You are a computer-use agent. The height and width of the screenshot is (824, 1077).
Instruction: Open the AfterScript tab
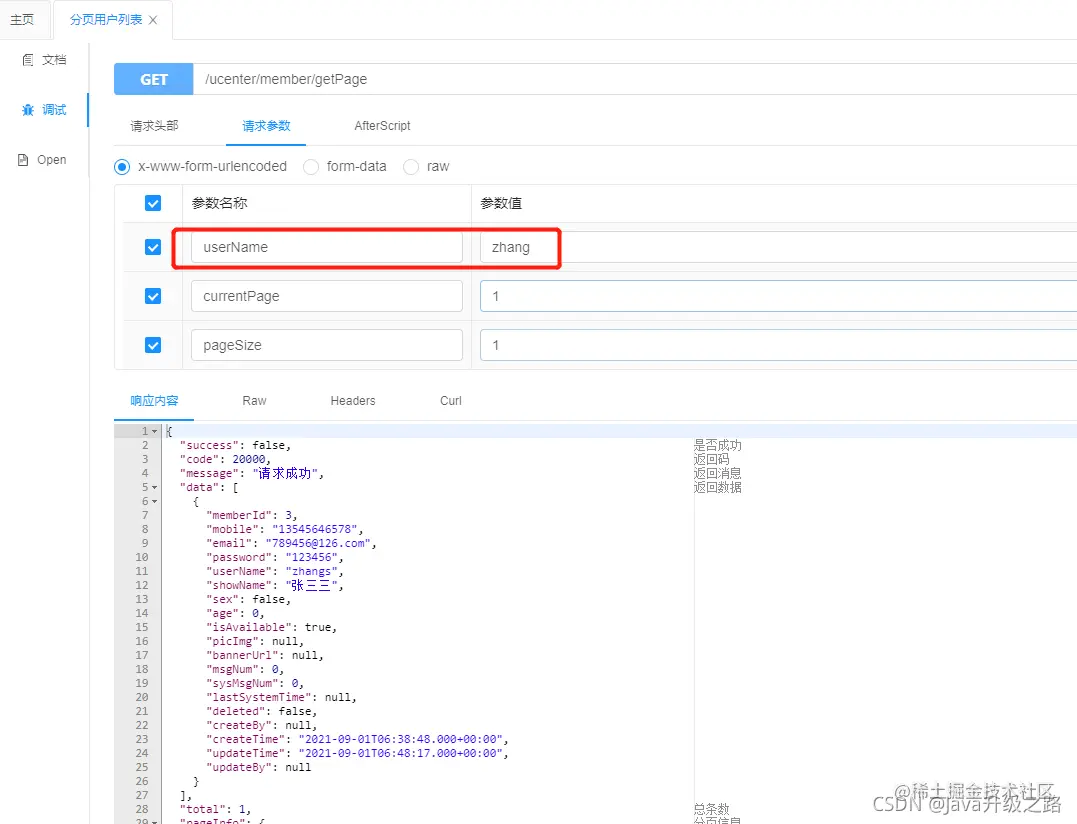point(382,126)
